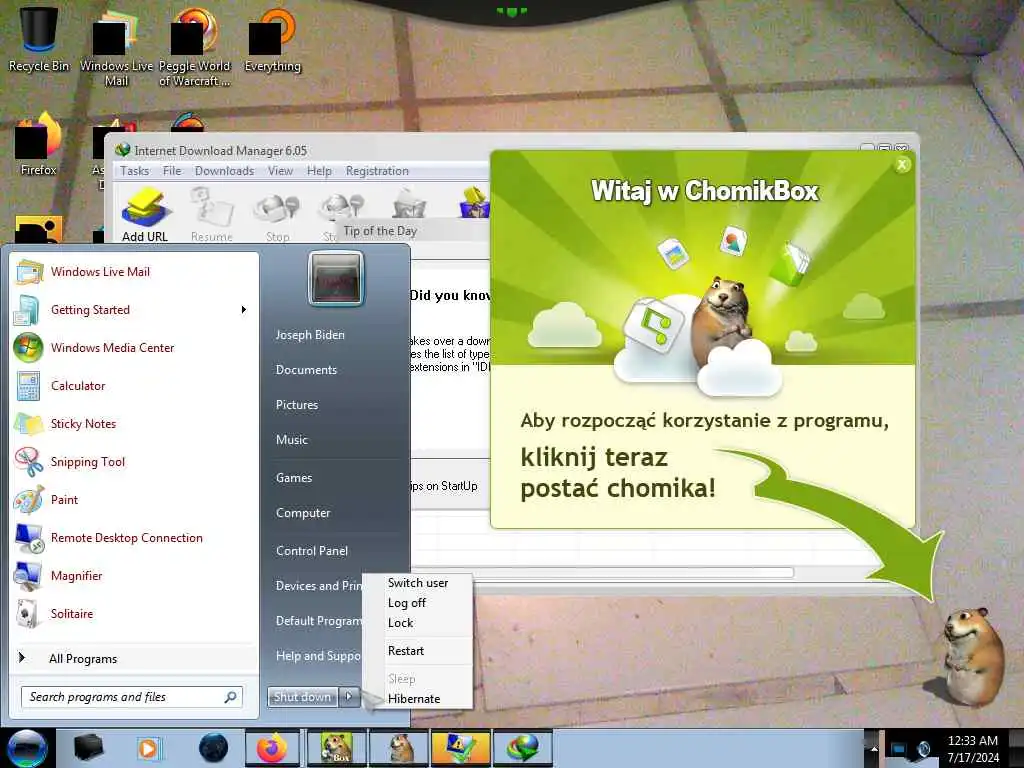This screenshot has width=1024, height=768.
Task: Open Remote Desktop Connection from Start menu
Action: [135, 537]
